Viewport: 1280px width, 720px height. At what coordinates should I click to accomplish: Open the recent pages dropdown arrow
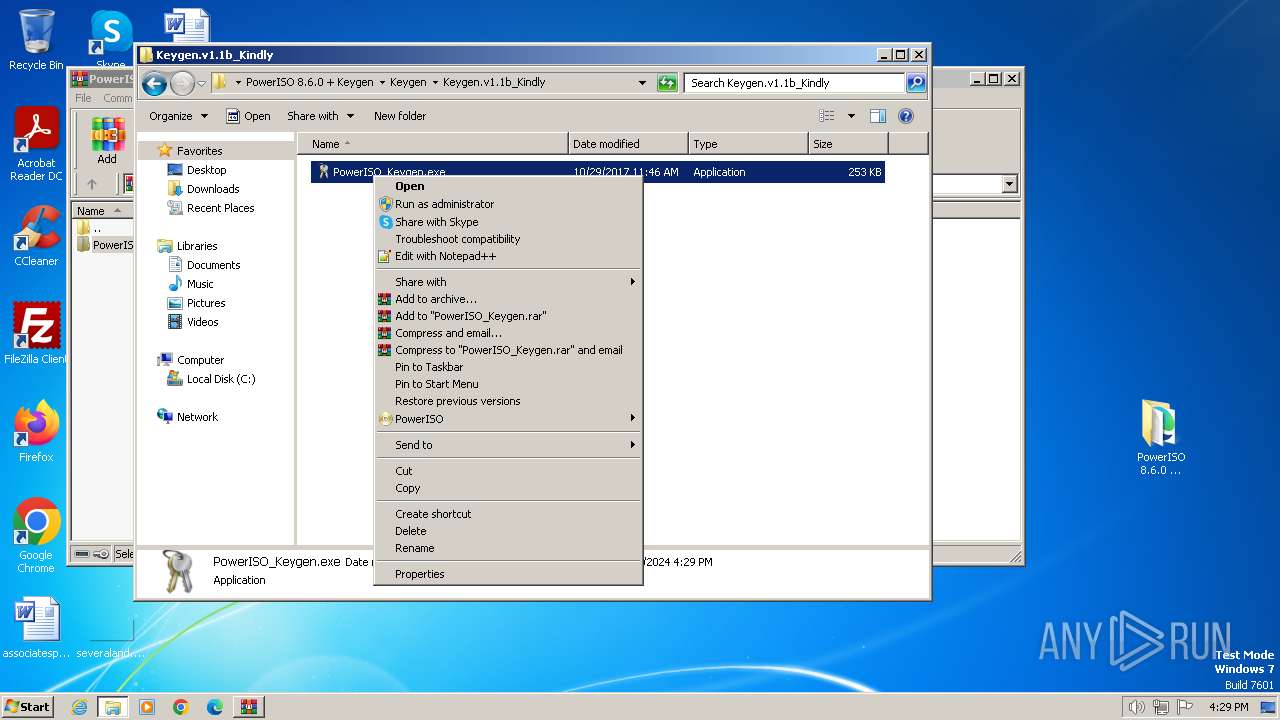pyautogui.click(x=201, y=83)
